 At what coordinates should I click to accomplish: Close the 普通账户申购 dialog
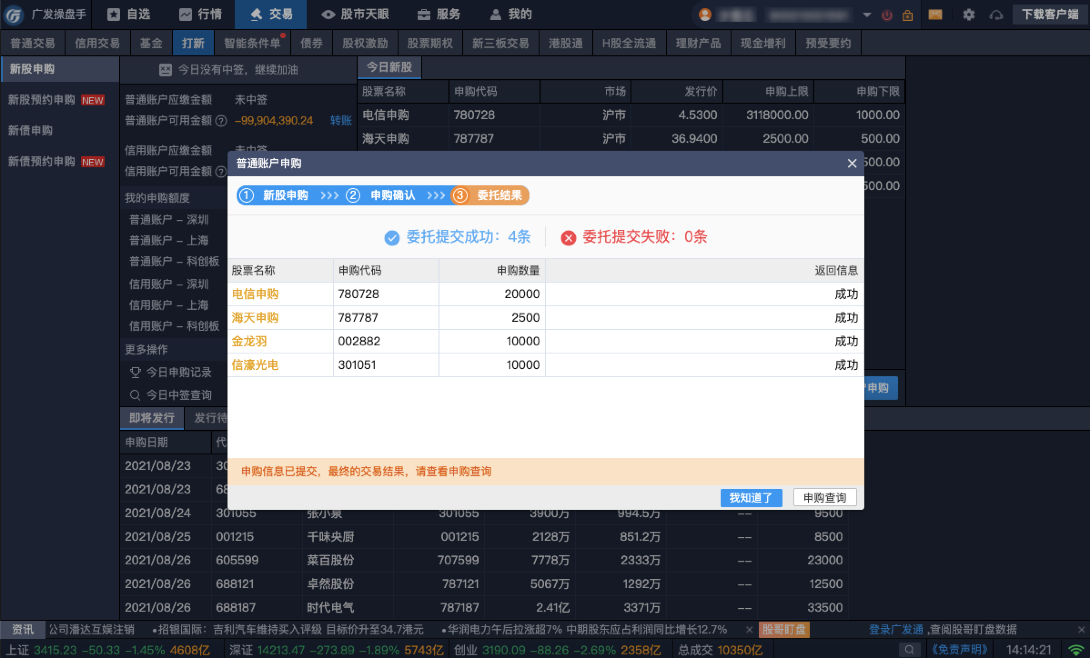pos(852,163)
